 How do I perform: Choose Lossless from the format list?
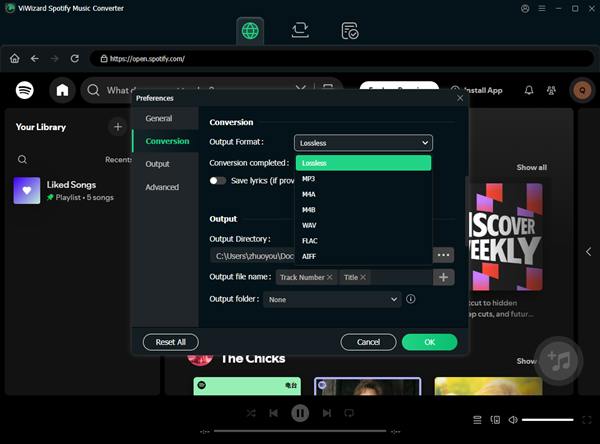[364, 163]
